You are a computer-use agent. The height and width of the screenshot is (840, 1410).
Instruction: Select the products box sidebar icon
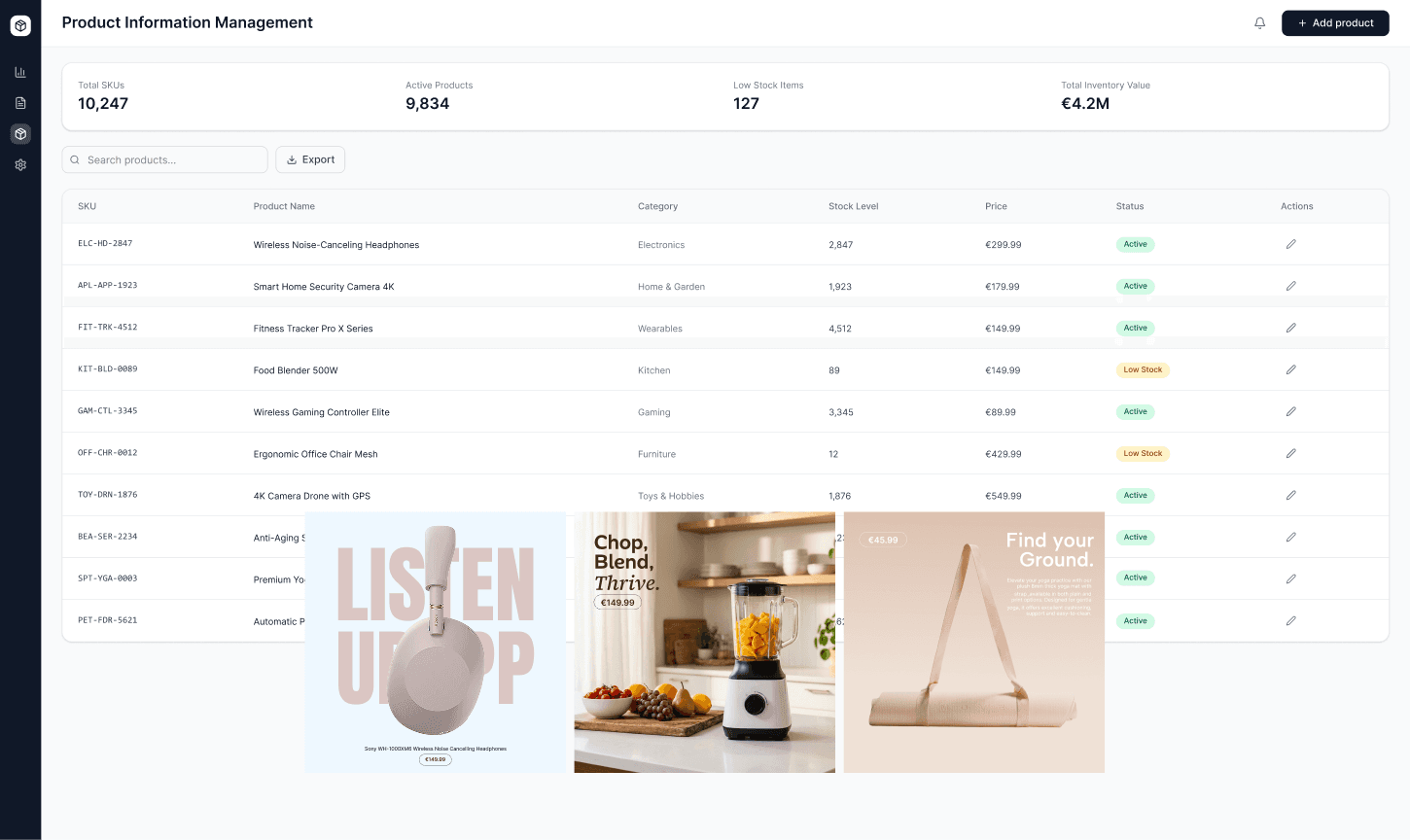(x=20, y=134)
